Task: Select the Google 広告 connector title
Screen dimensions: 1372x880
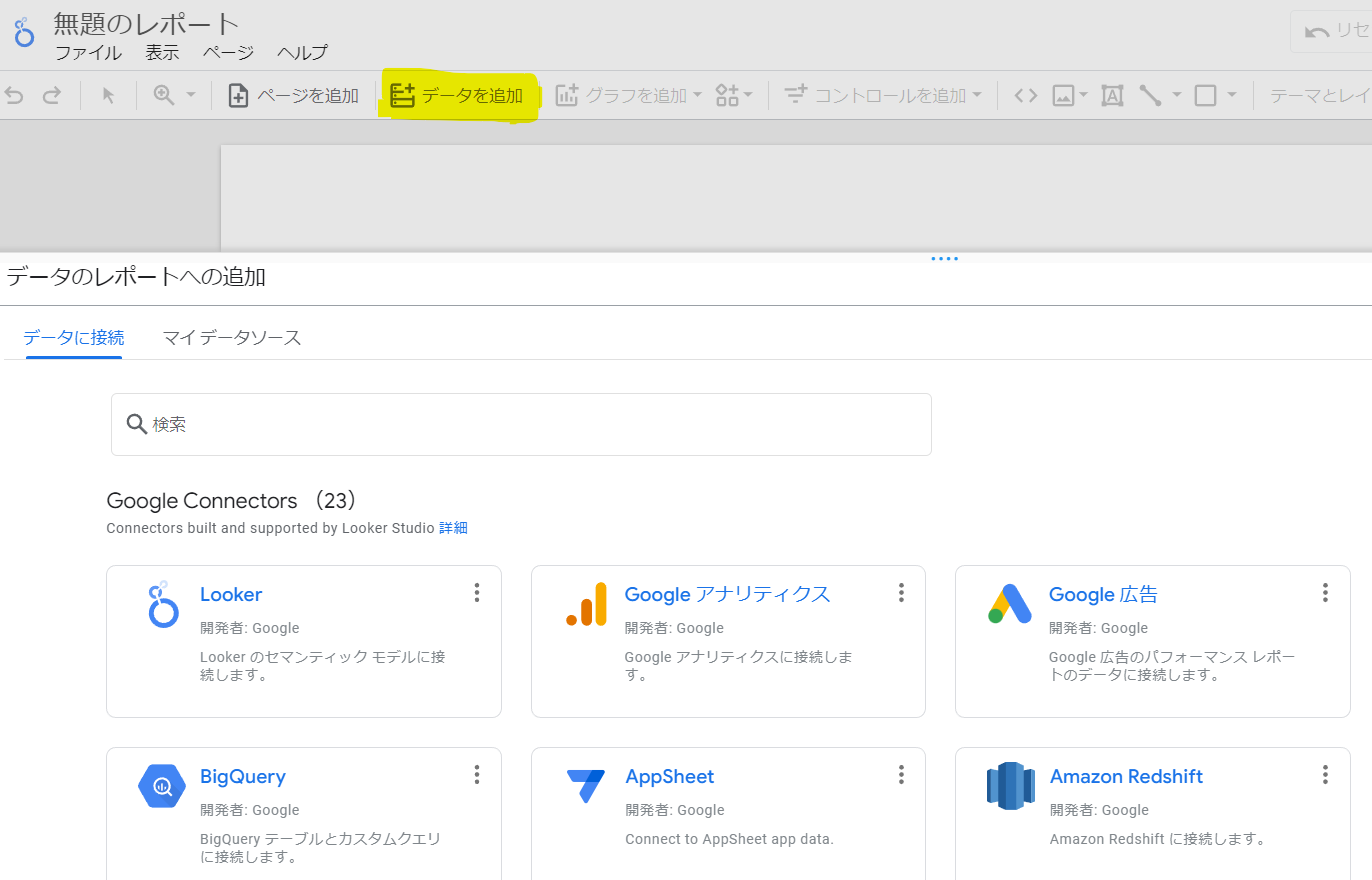Action: (x=1103, y=594)
